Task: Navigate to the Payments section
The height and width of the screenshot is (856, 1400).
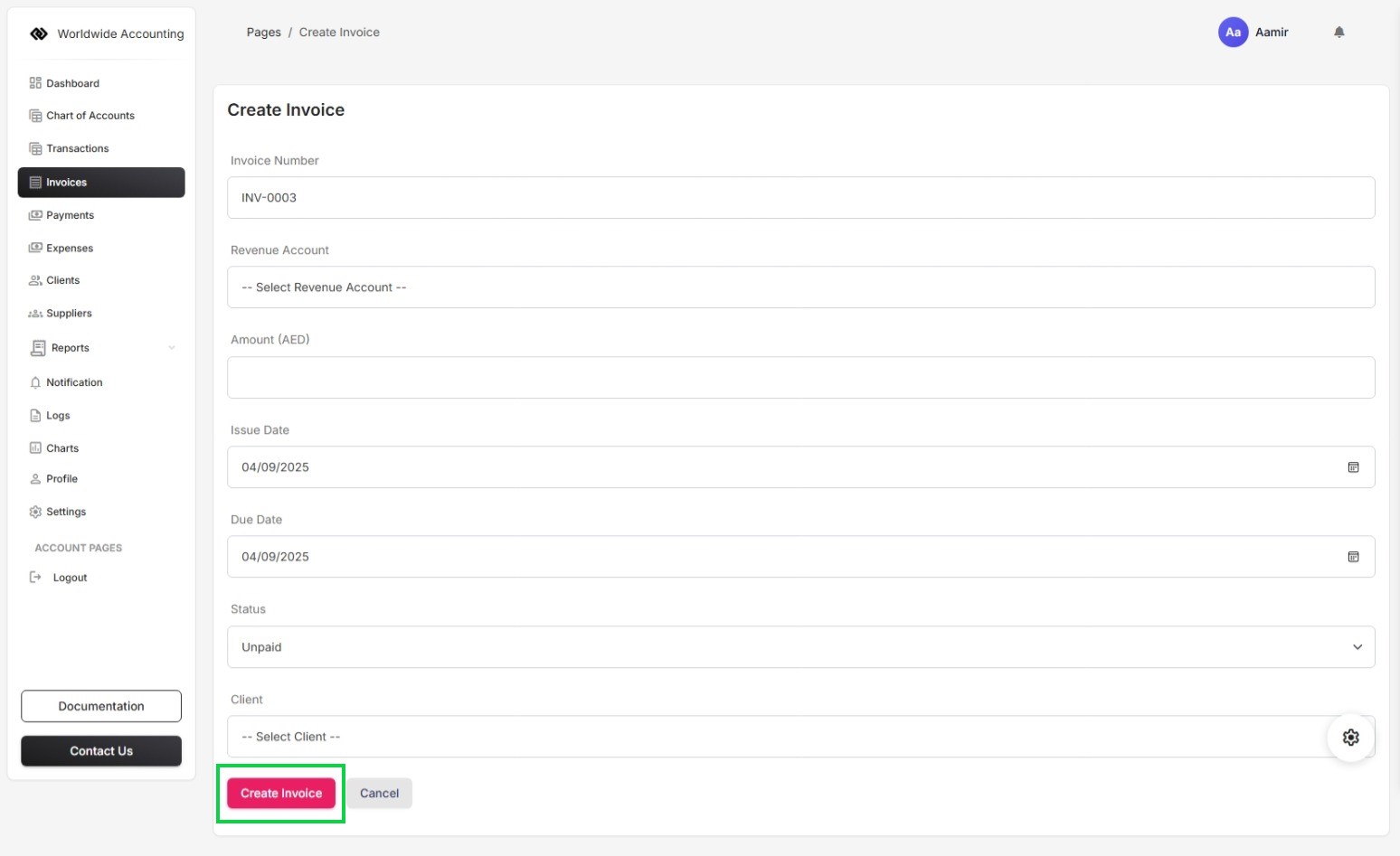Action: click(70, 215)
